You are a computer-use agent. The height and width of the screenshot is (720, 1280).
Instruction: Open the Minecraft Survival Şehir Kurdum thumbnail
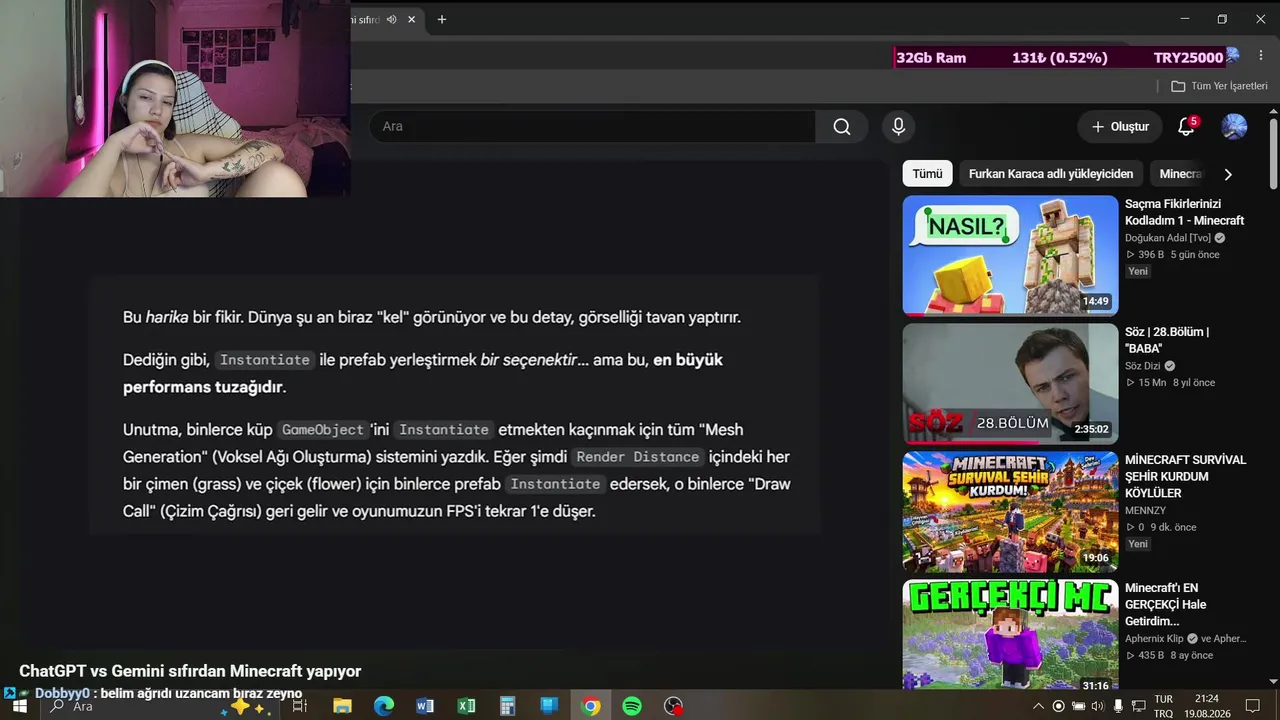click(1010, 511)
